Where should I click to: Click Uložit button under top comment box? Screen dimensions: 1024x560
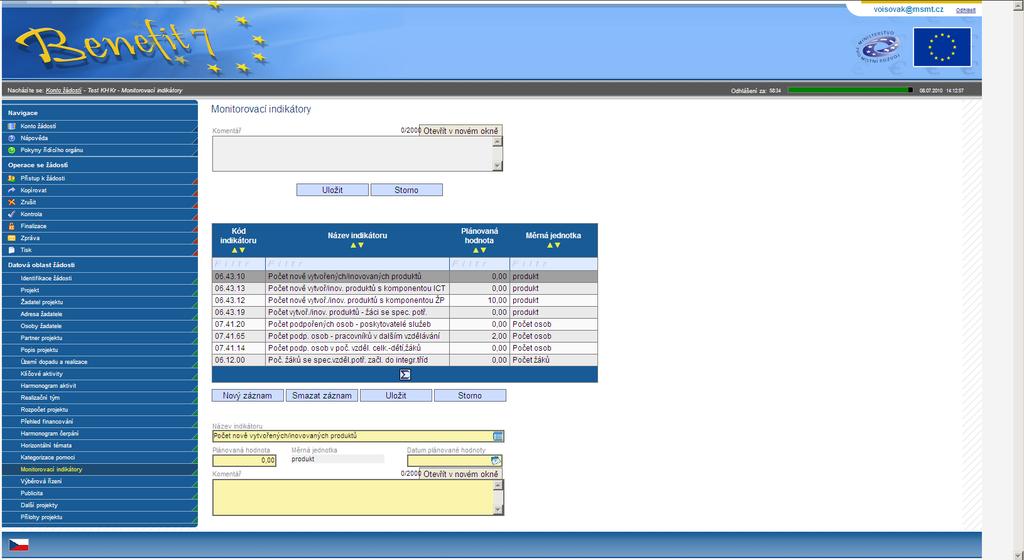pos(332,190)
